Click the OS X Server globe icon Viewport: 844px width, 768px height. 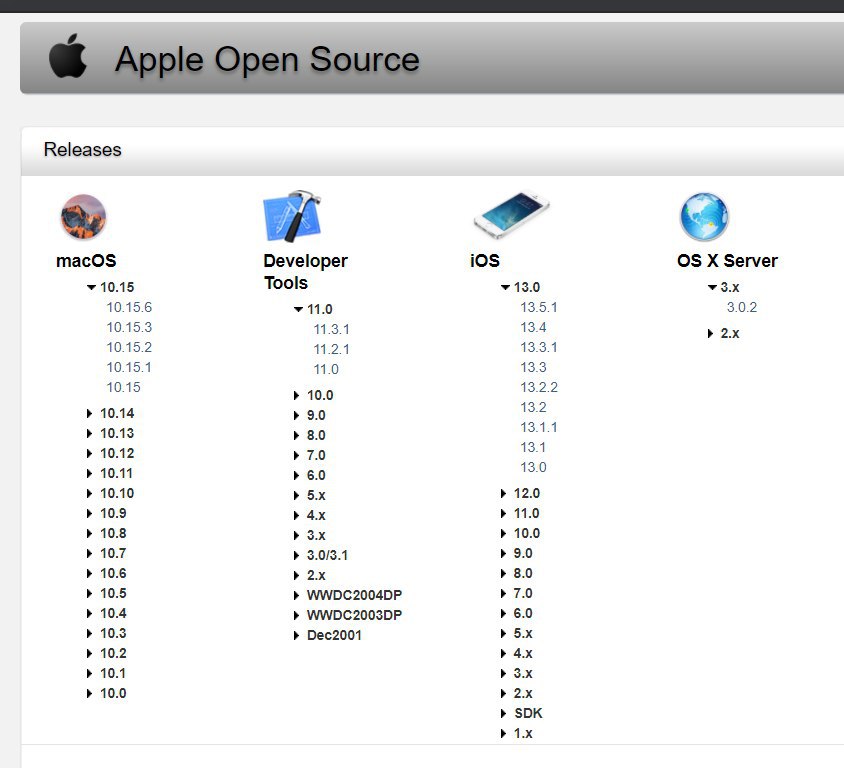[704, 217]
